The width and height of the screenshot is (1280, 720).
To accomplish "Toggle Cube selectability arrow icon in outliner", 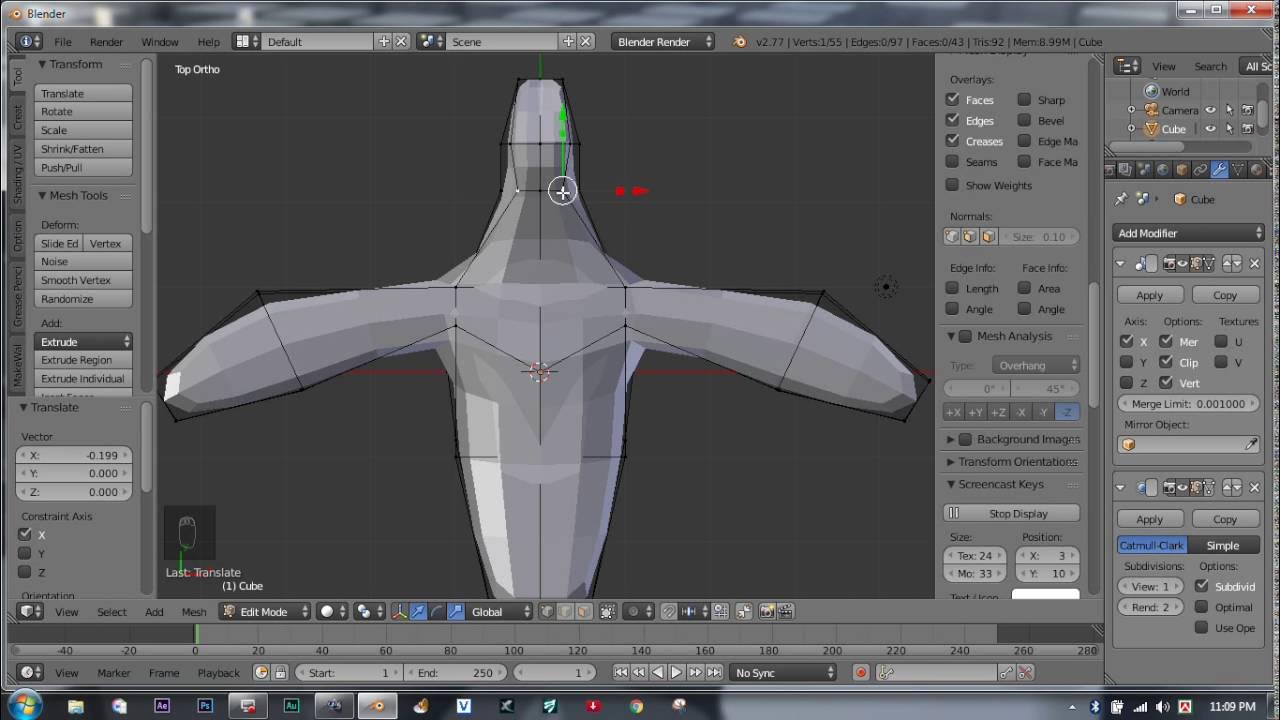I will pos(1229,129).
